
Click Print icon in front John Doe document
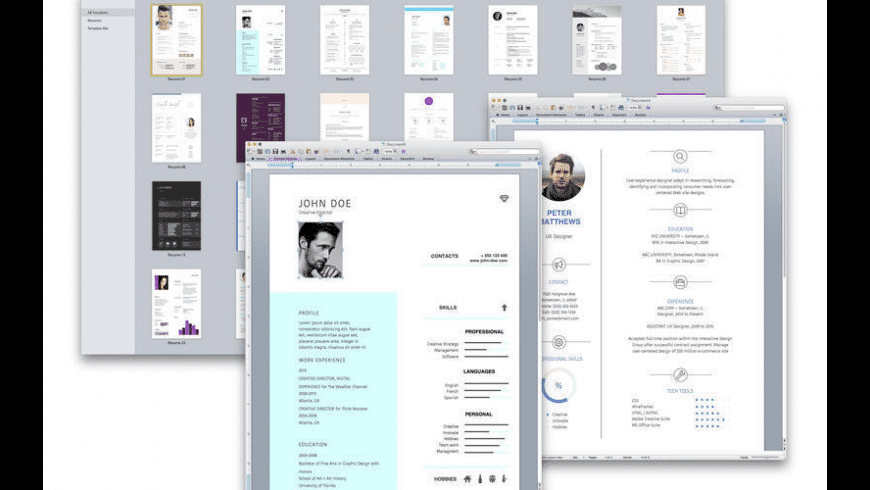coord(284,151)
